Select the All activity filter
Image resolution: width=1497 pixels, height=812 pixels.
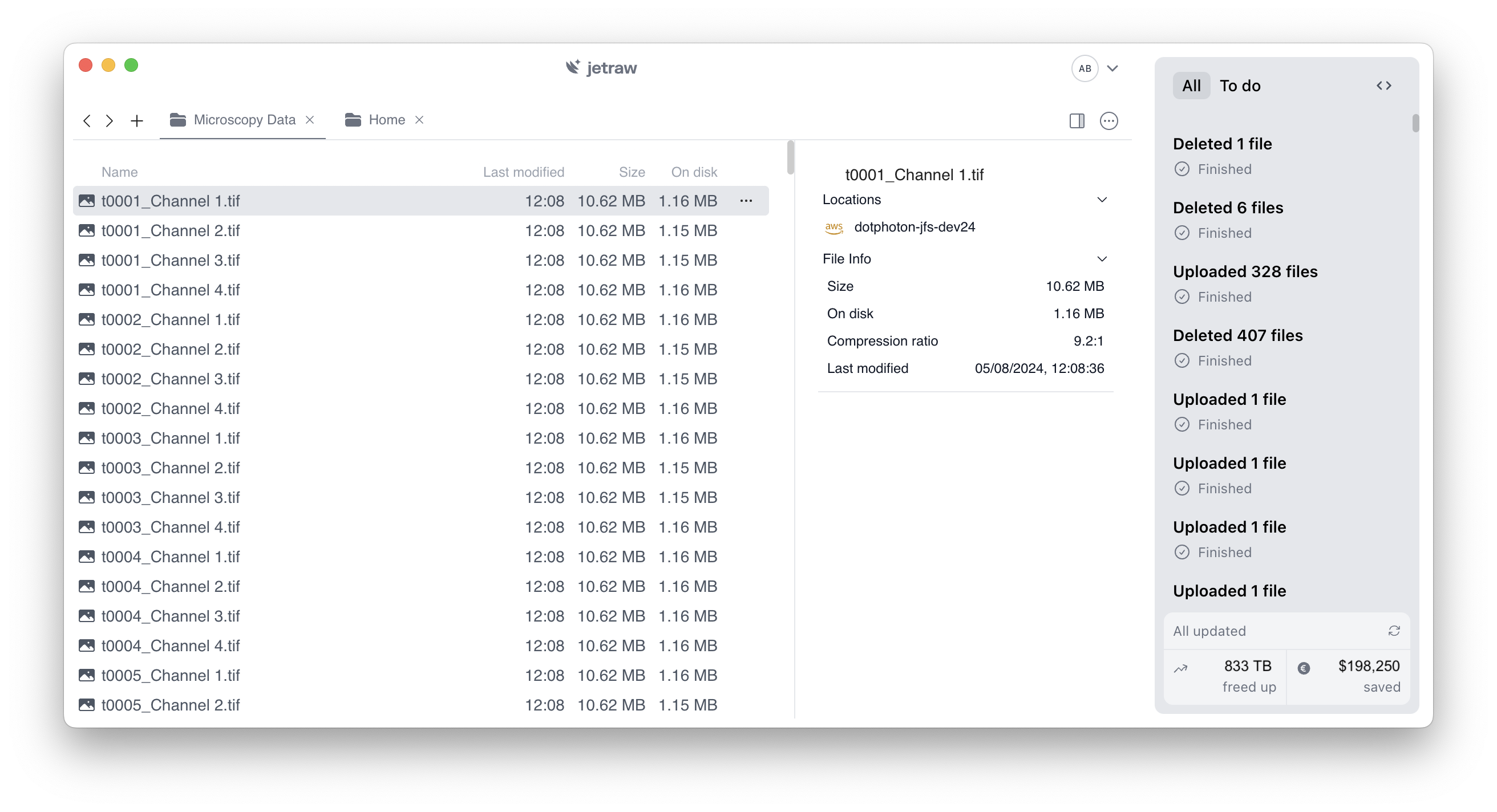coord(1191,86)
